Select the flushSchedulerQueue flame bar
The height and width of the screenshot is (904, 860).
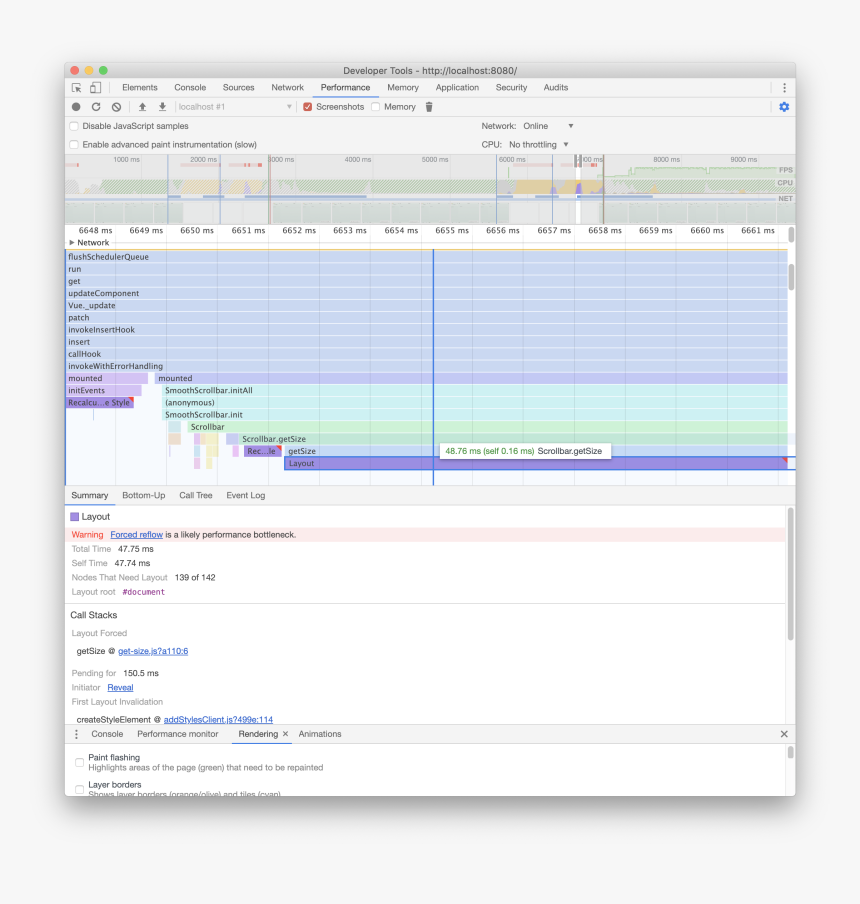pyautogui.click(x=427, y=257)
